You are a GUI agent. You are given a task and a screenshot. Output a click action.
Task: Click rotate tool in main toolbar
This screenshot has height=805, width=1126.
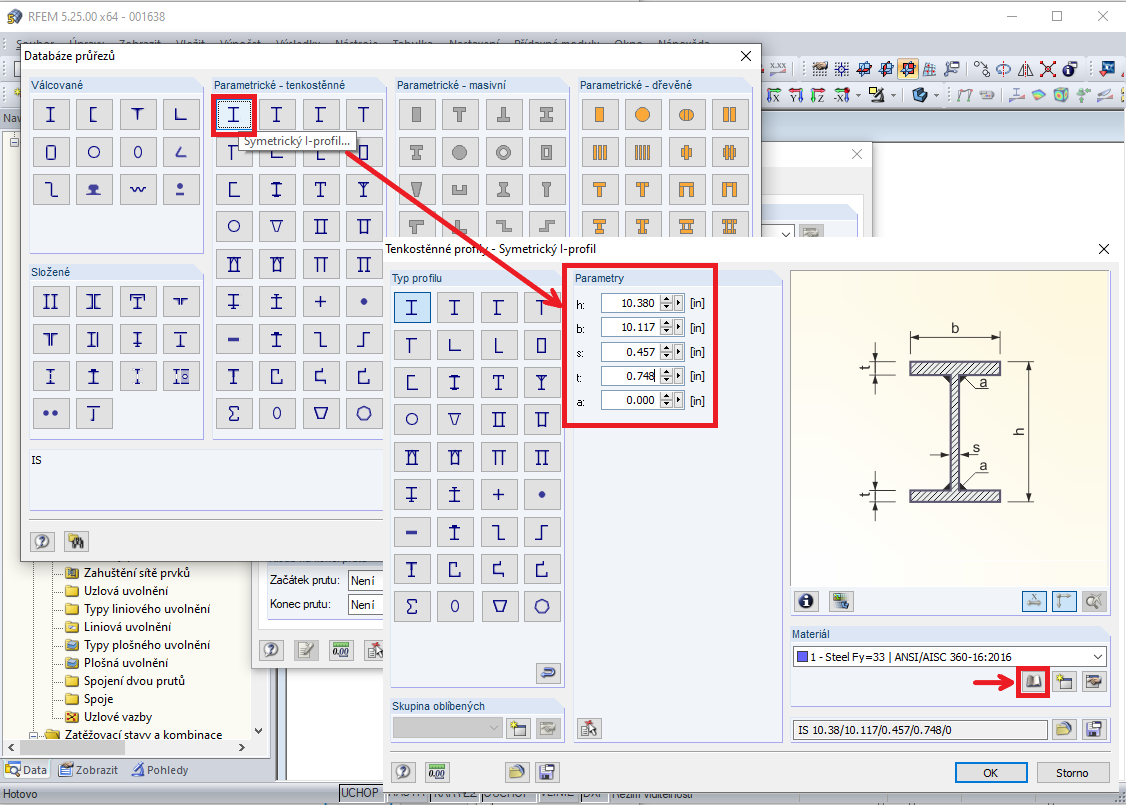[x=1003, y=70]
